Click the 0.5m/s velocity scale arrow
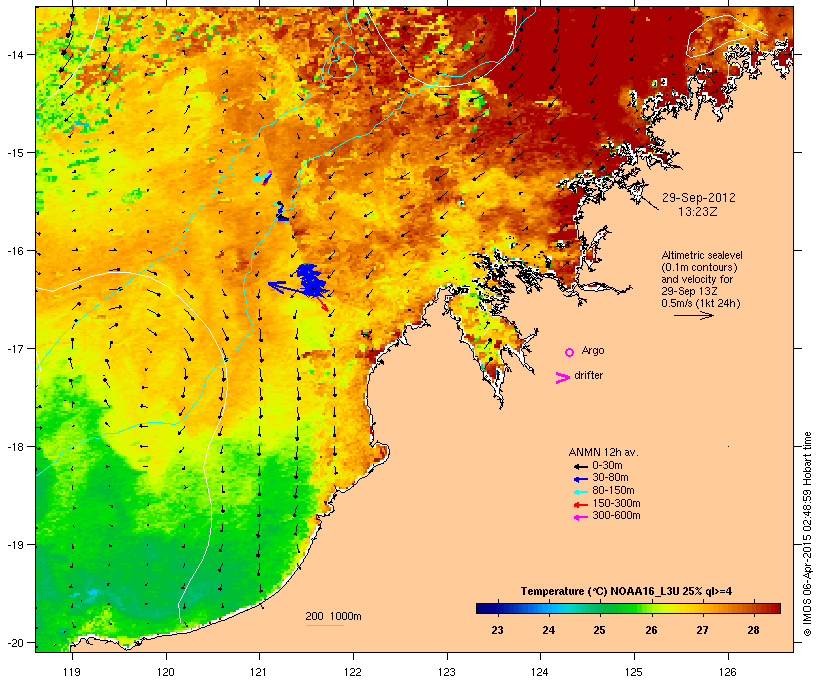The width and height of the screenshot is (820, 680). point(693,315)
